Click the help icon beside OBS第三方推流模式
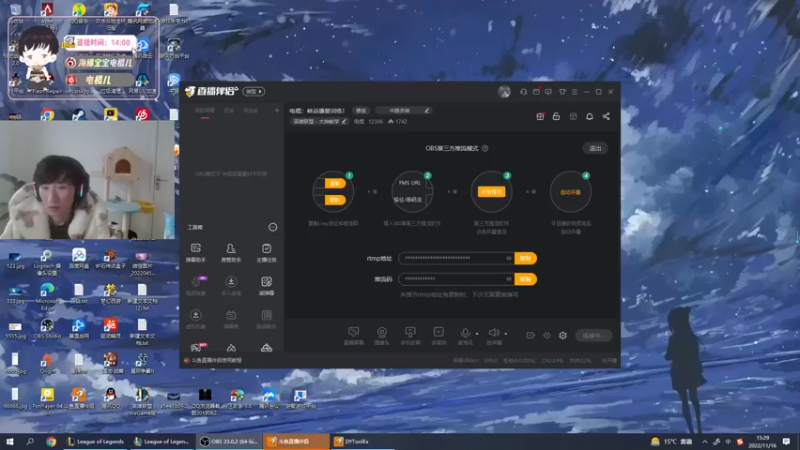The image size is (800, 450). (485, 148)
